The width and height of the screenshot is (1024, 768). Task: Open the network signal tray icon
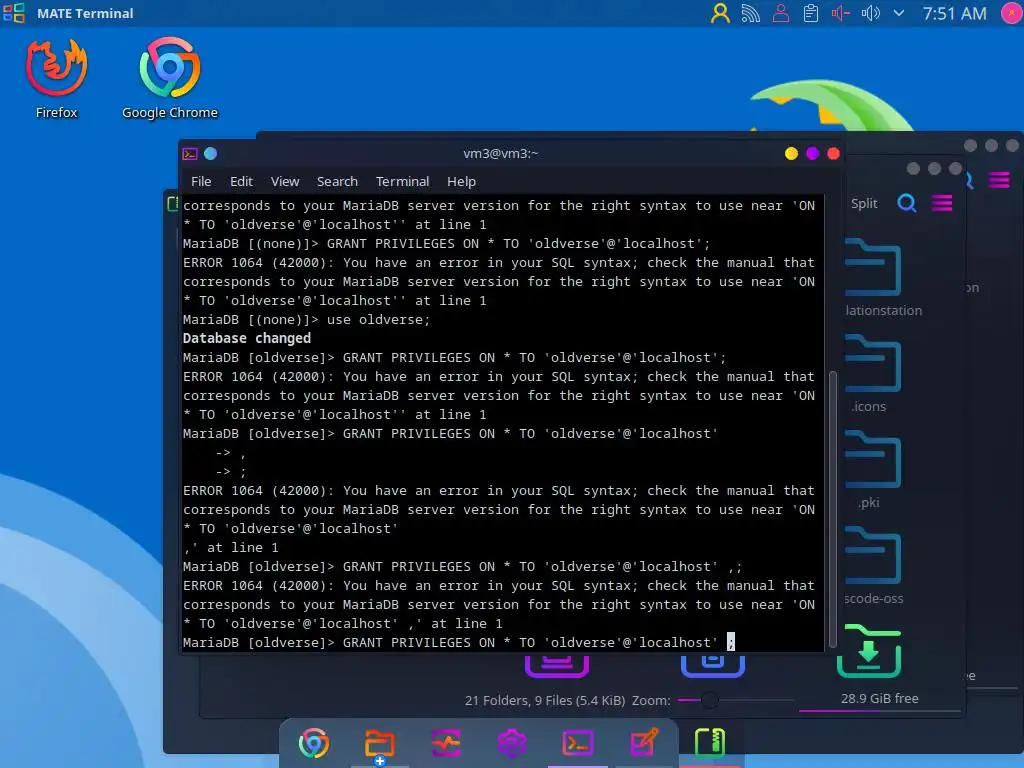pos(750,13)
